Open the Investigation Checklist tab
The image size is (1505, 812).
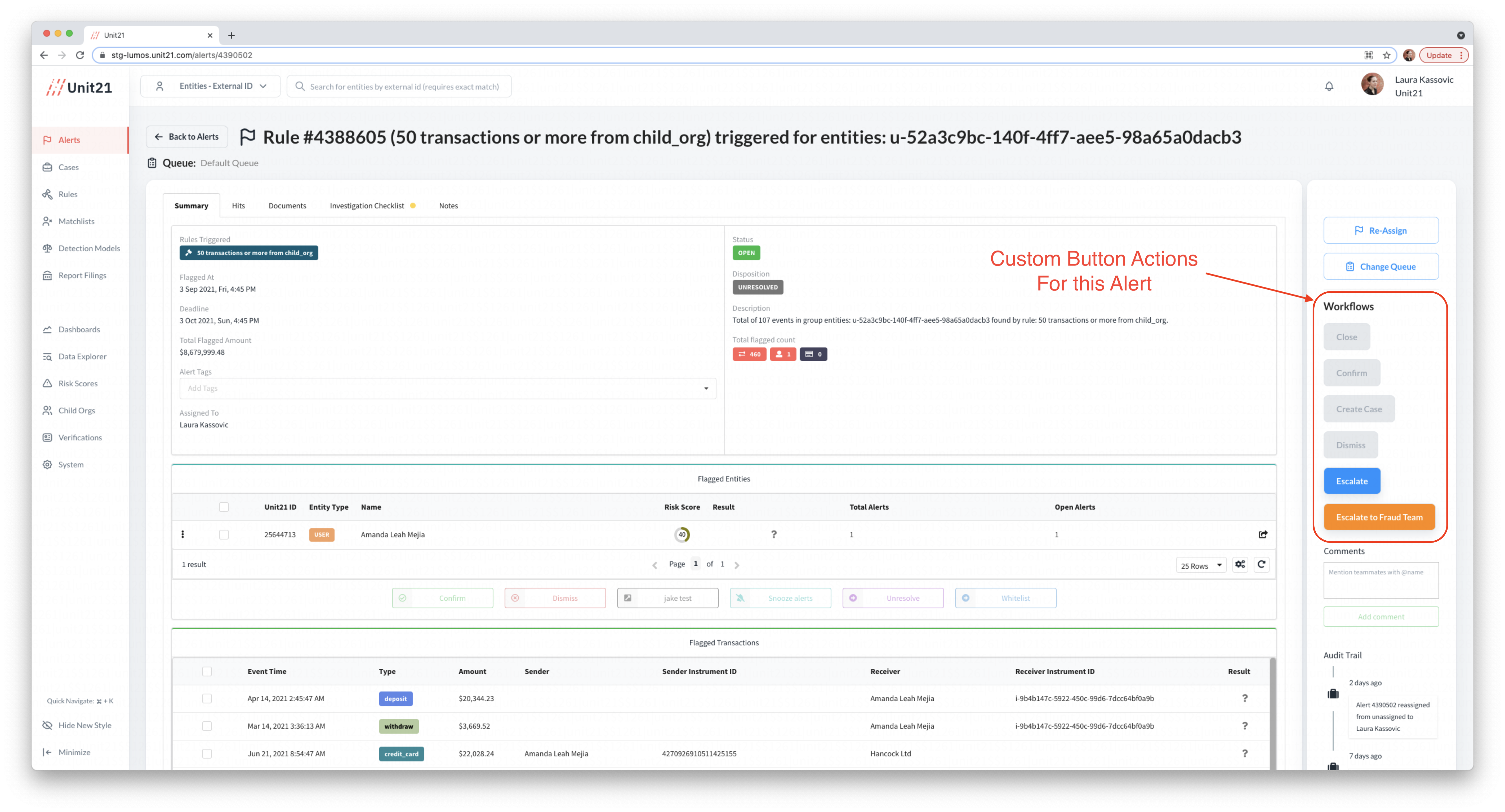367,206
